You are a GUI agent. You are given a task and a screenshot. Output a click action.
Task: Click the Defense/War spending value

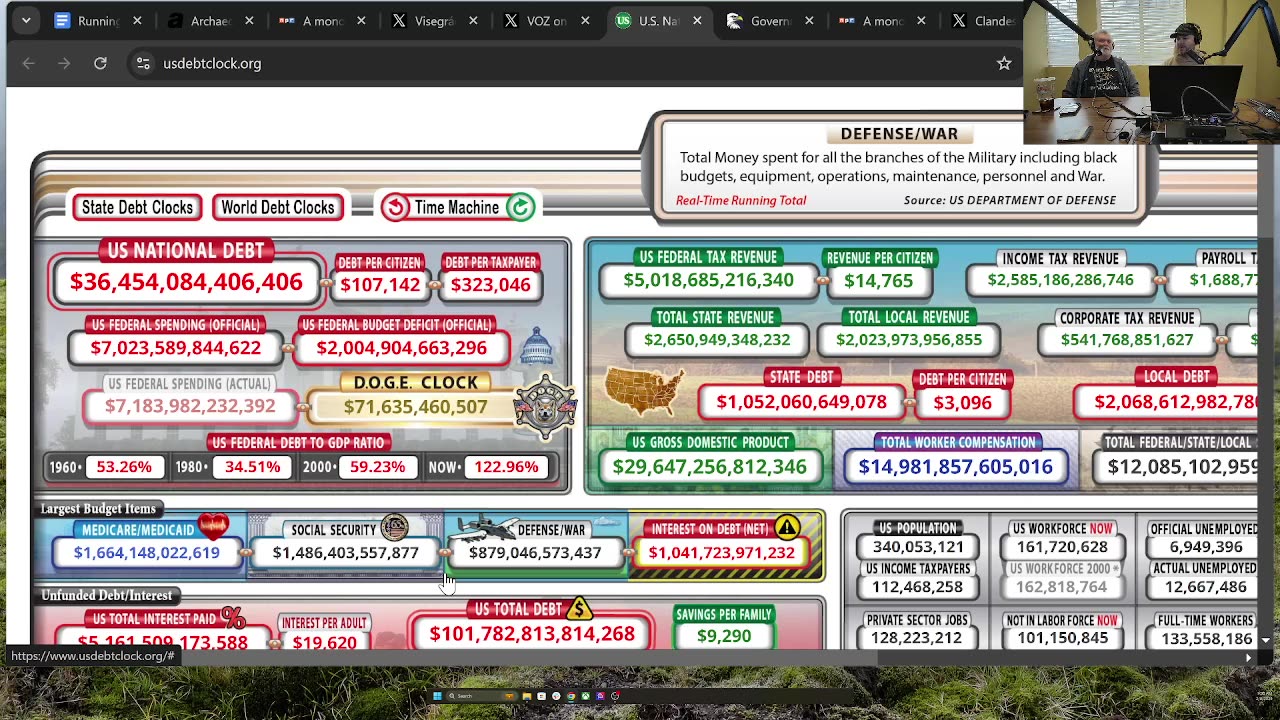[x=535, y=553]
